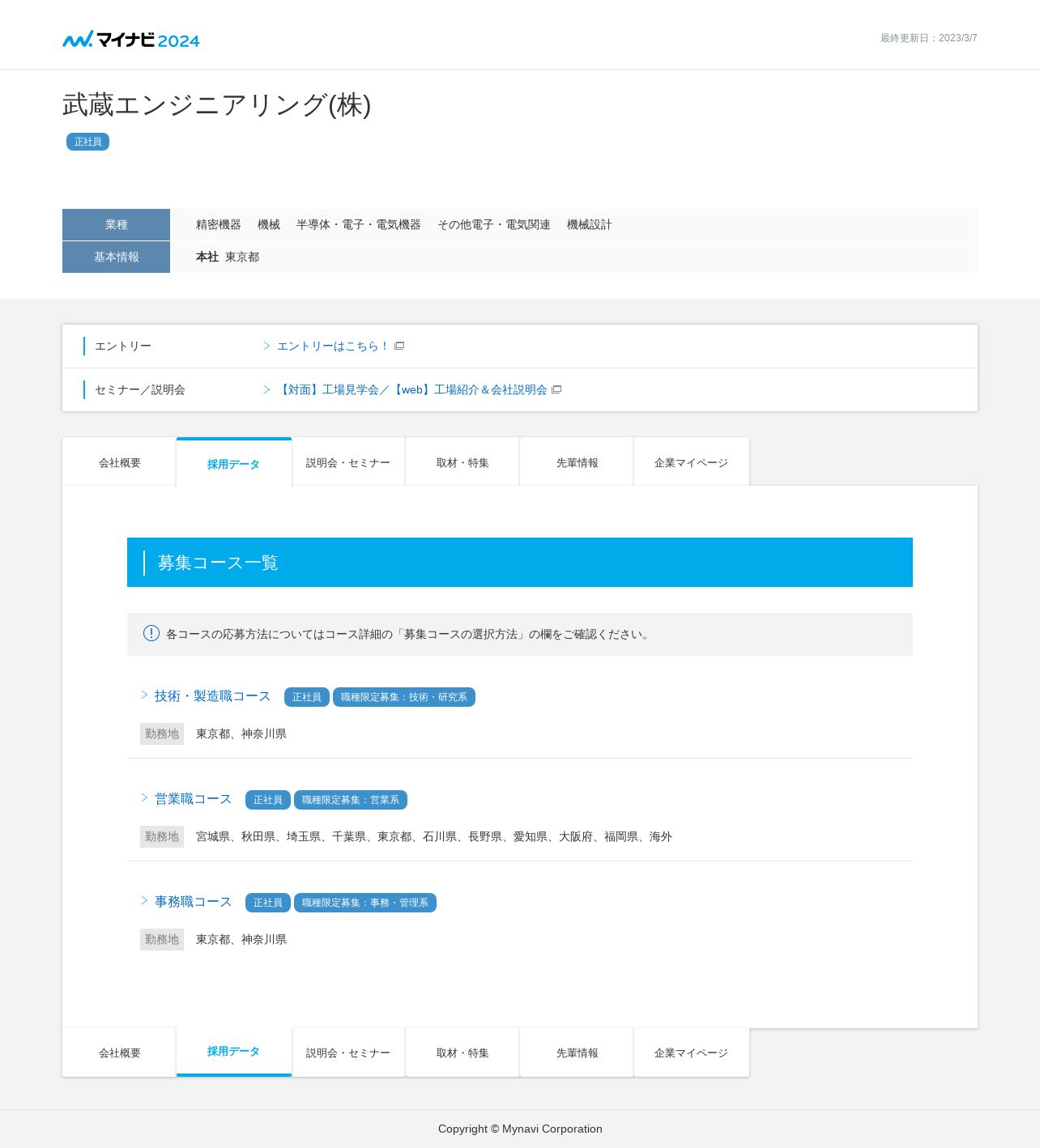Click セミナー／説明会 row label
Viewport: 1040px width, 1148px height.
[140, 390]
